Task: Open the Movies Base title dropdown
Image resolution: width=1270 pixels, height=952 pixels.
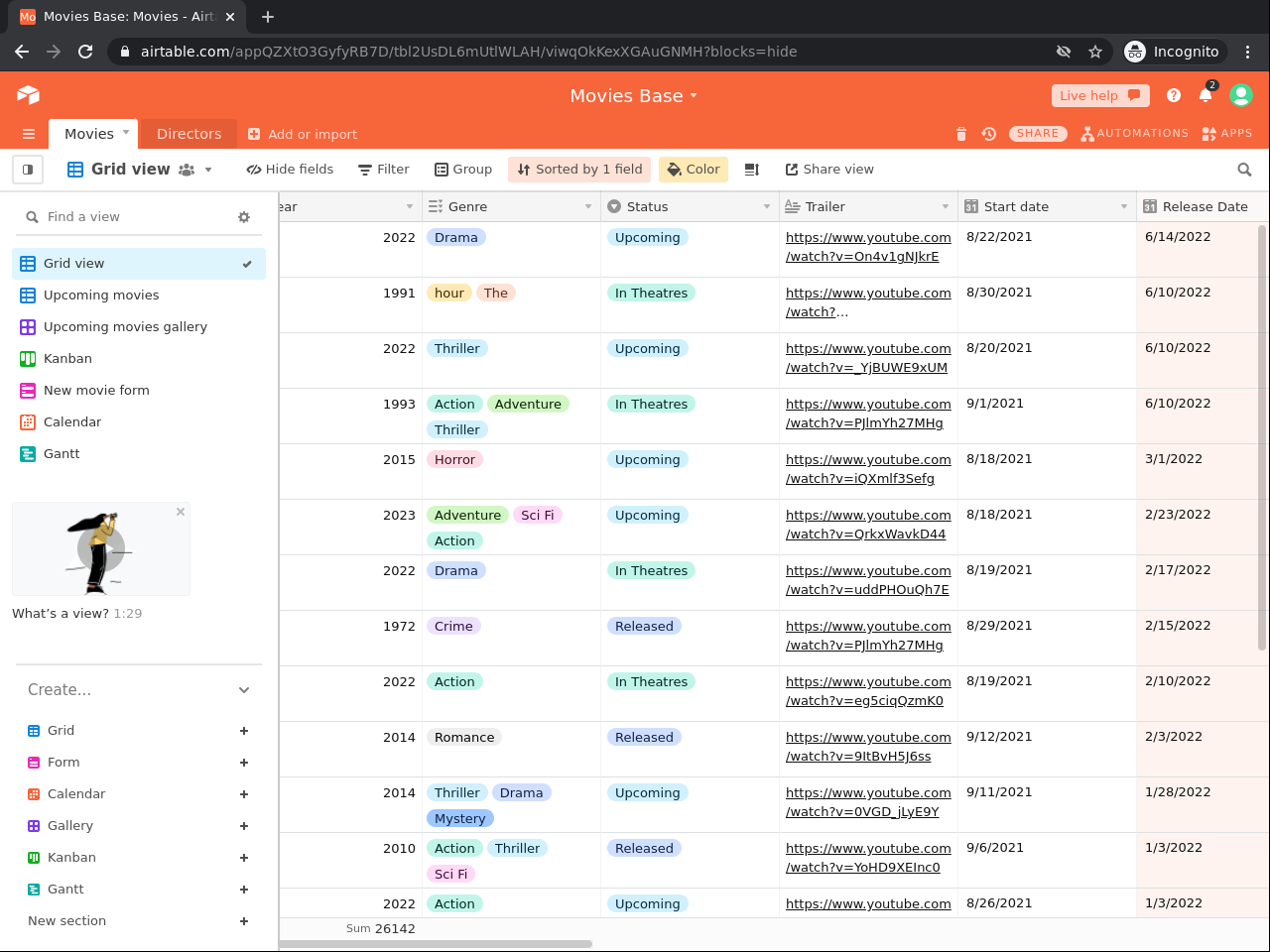Action: pos(694,96)
